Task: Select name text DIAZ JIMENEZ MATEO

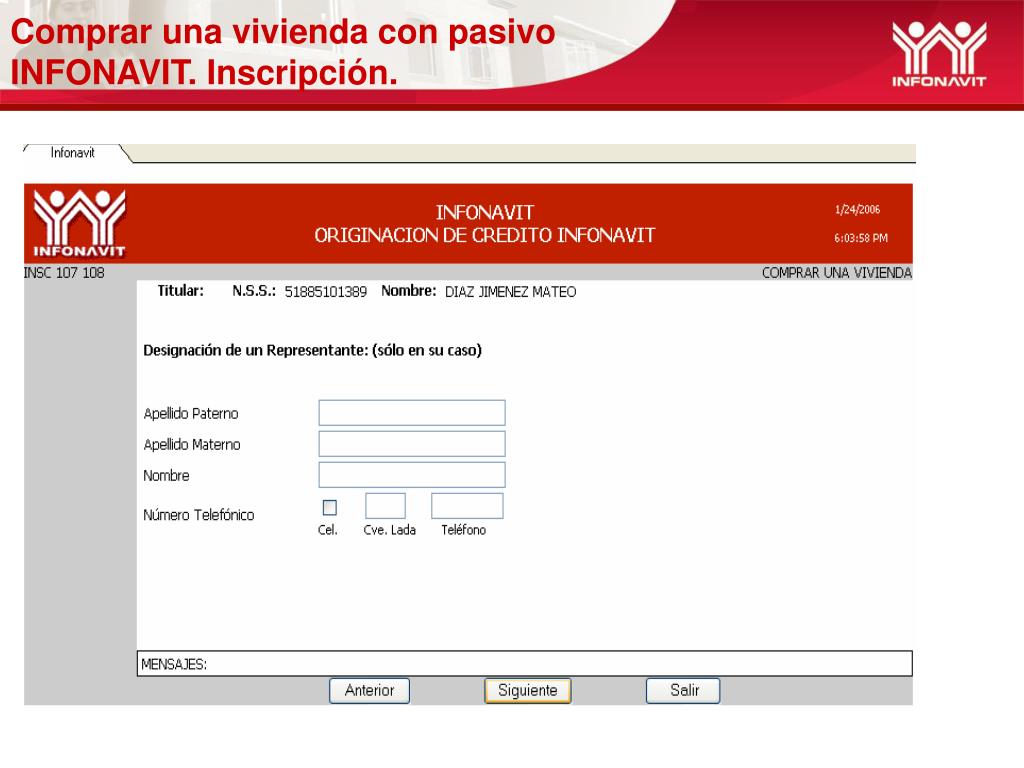Action: pyautogui.click(x=511, y=292)
